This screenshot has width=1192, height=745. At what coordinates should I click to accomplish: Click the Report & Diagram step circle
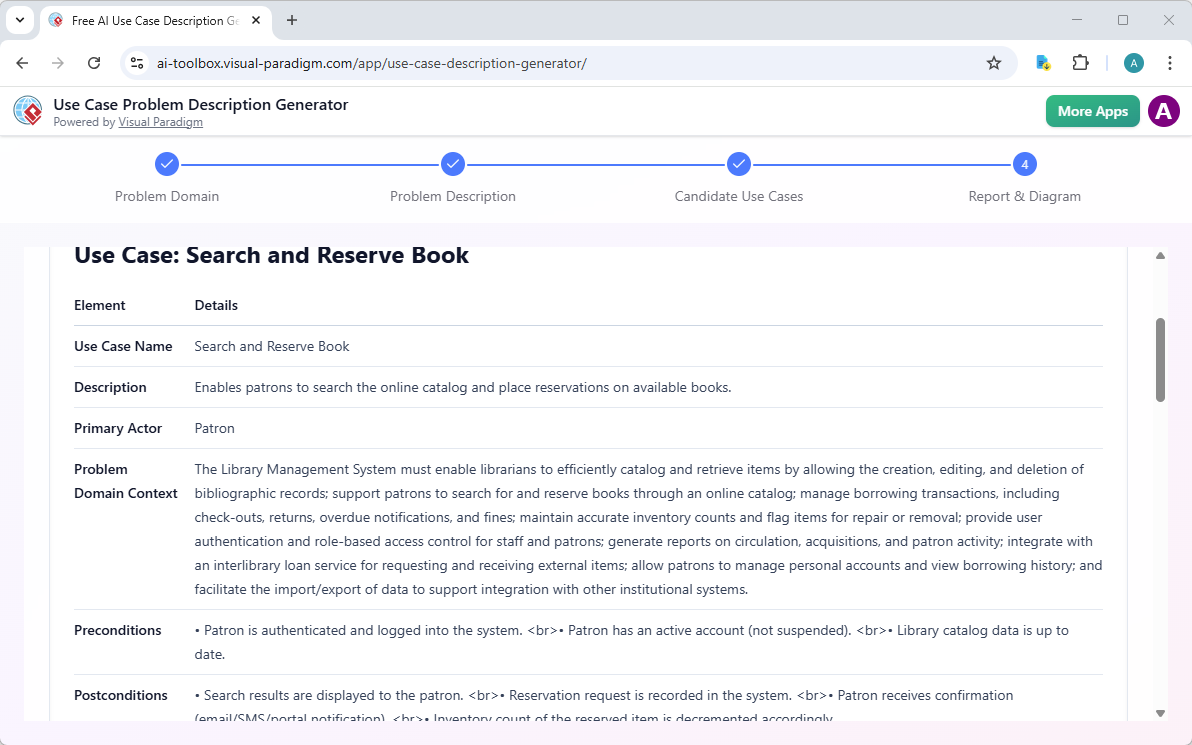coord(1025,163)
